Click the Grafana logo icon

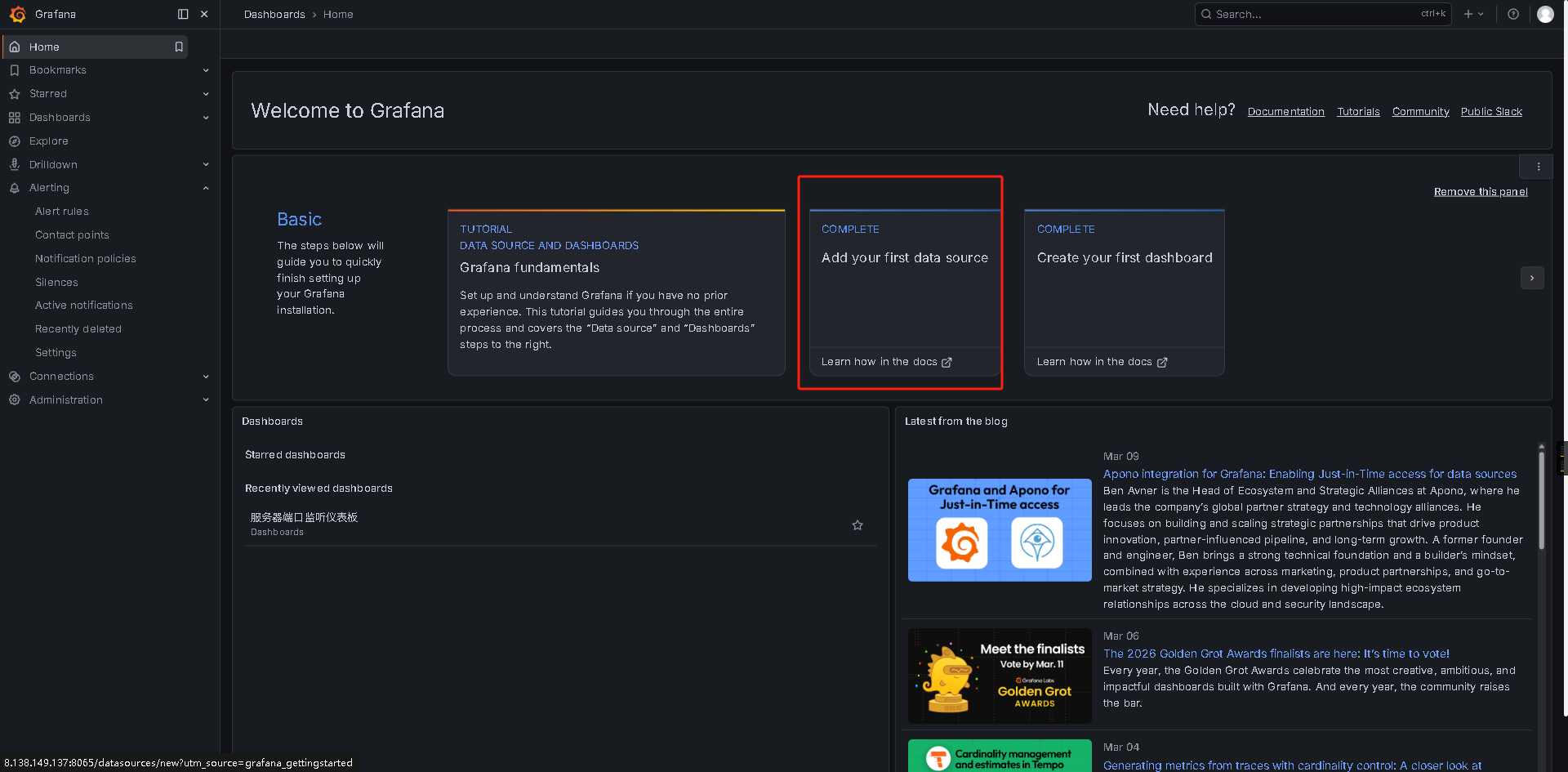[17, 14]
